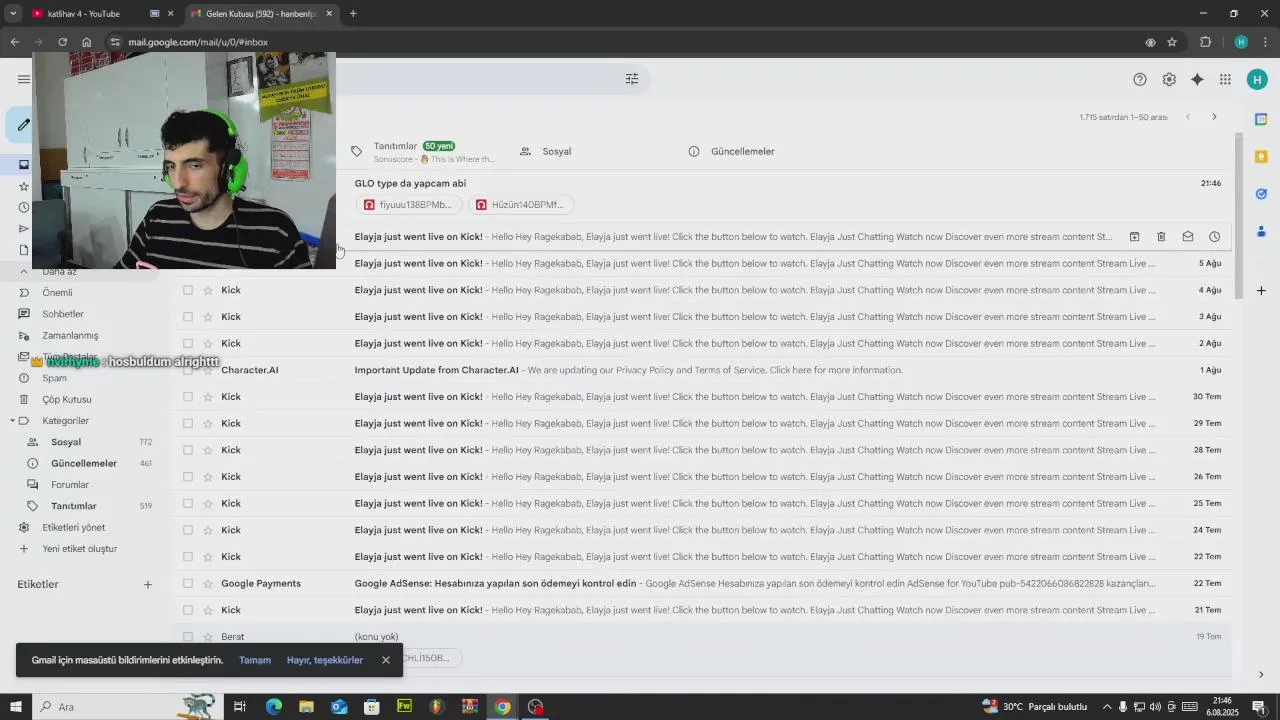Archive the hovered Elayja email

click(x=1134, y=237)
